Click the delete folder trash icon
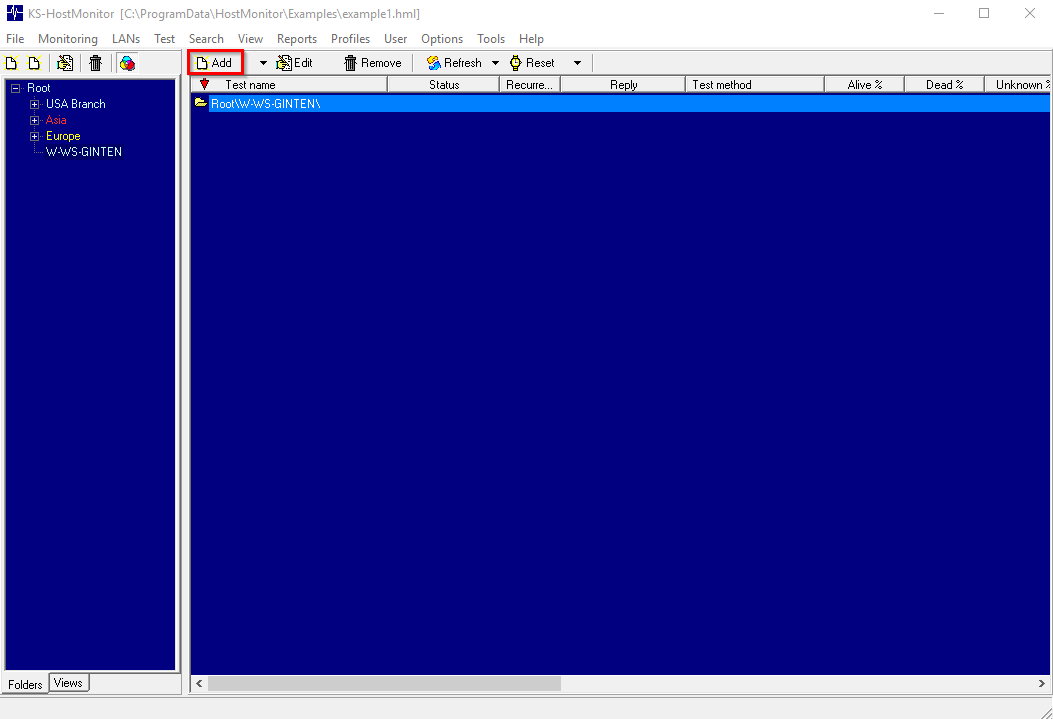 pos(95,62)
